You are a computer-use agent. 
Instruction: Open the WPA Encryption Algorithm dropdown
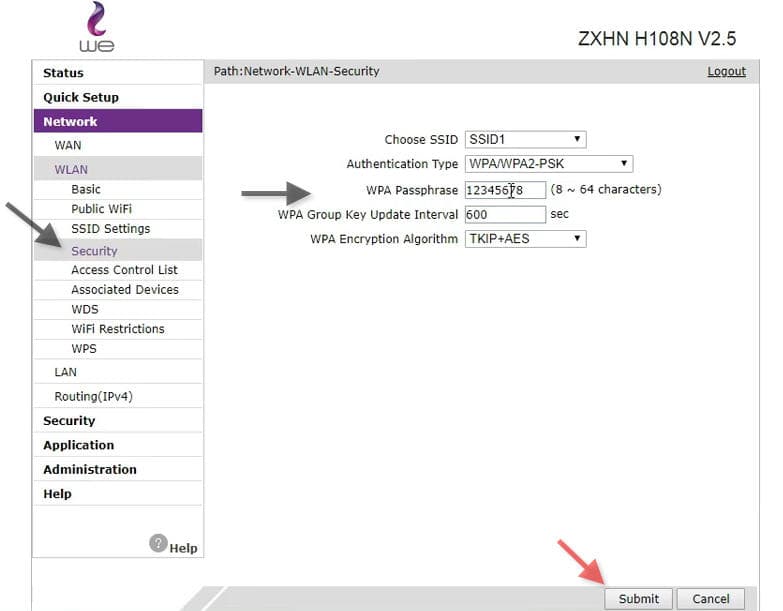click(x=525, y=239)
